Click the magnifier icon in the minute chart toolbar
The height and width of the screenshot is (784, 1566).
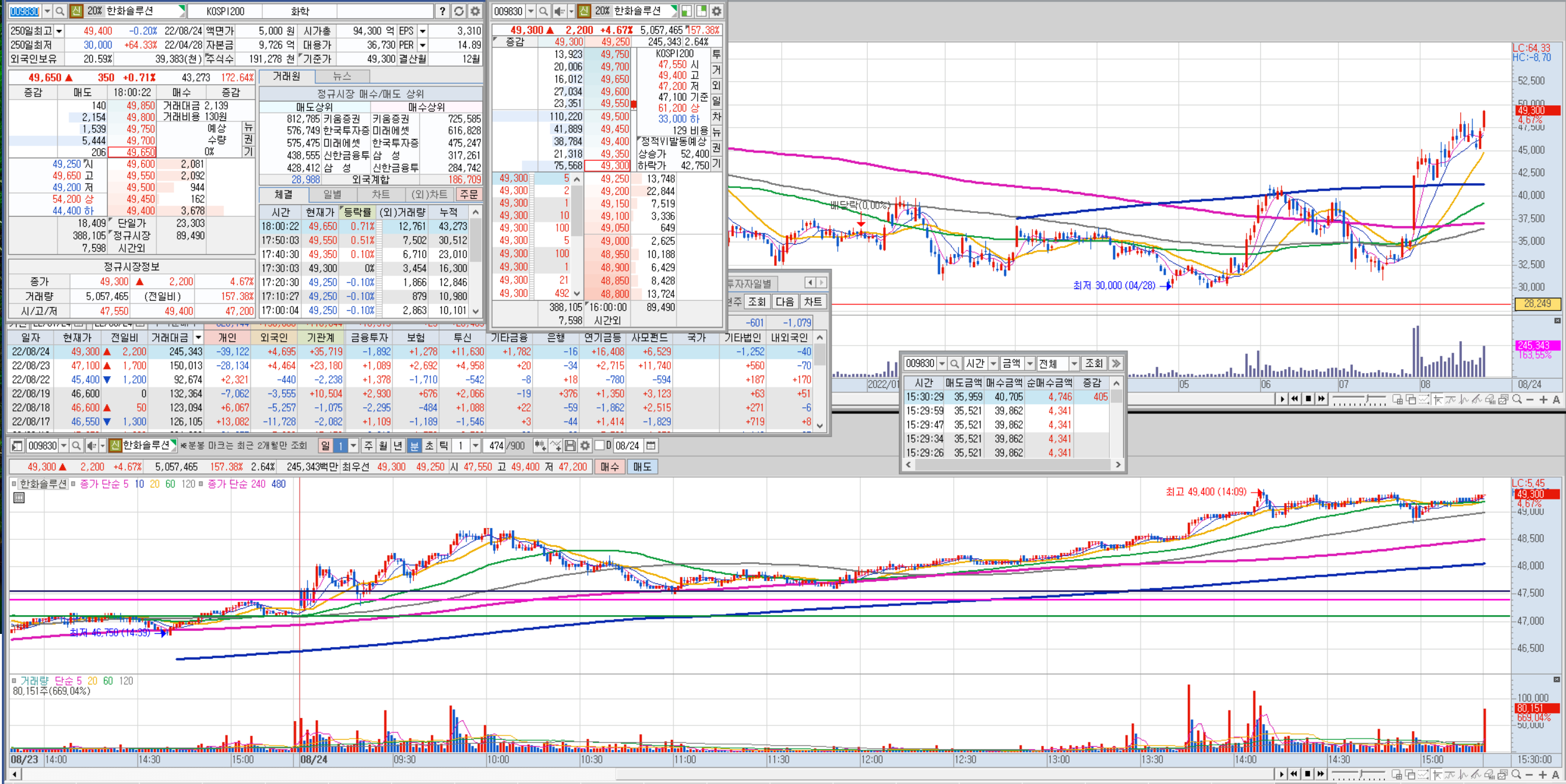[76, 446]
